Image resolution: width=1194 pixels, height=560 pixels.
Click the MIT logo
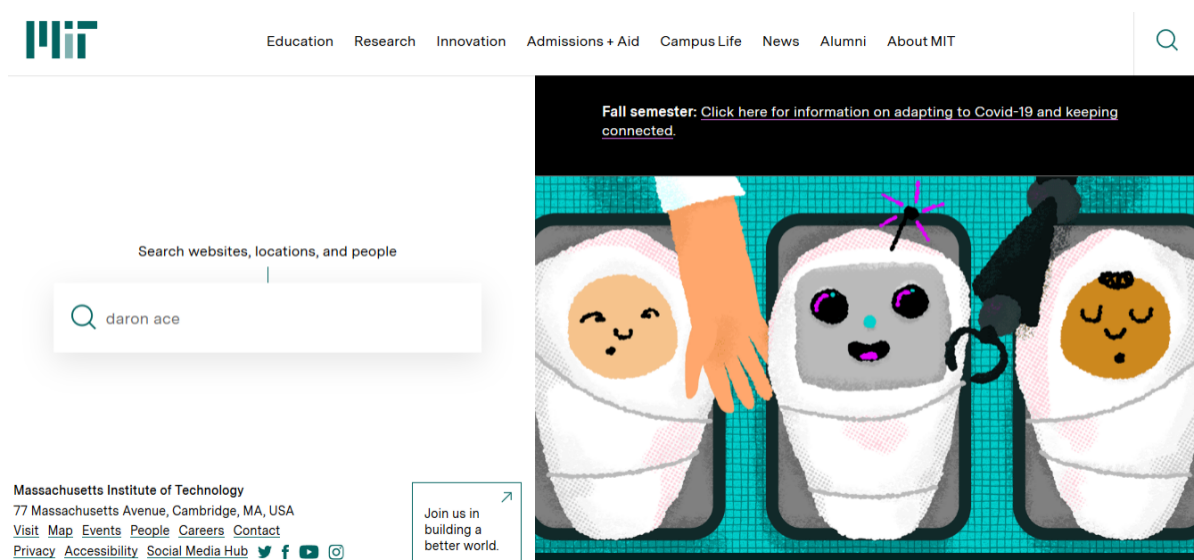[61, 40]
